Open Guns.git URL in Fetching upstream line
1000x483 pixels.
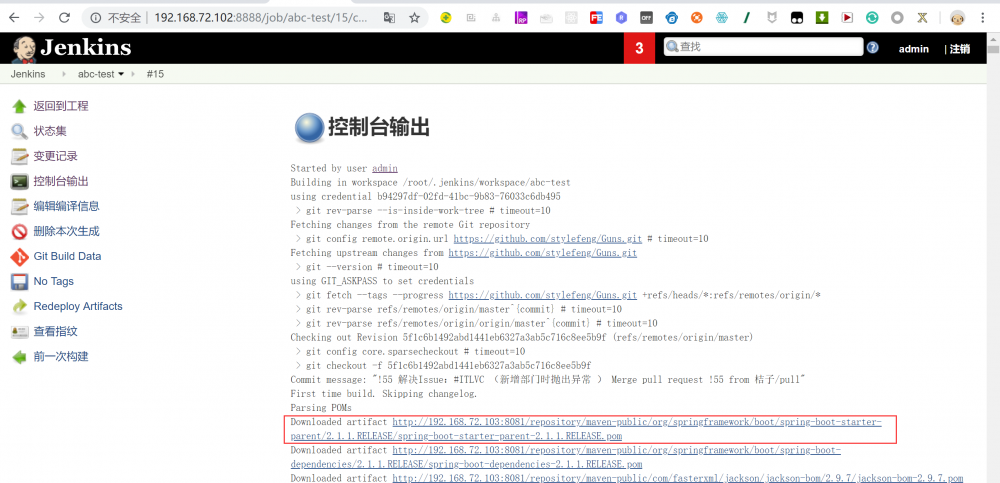(x=543, y=253)
